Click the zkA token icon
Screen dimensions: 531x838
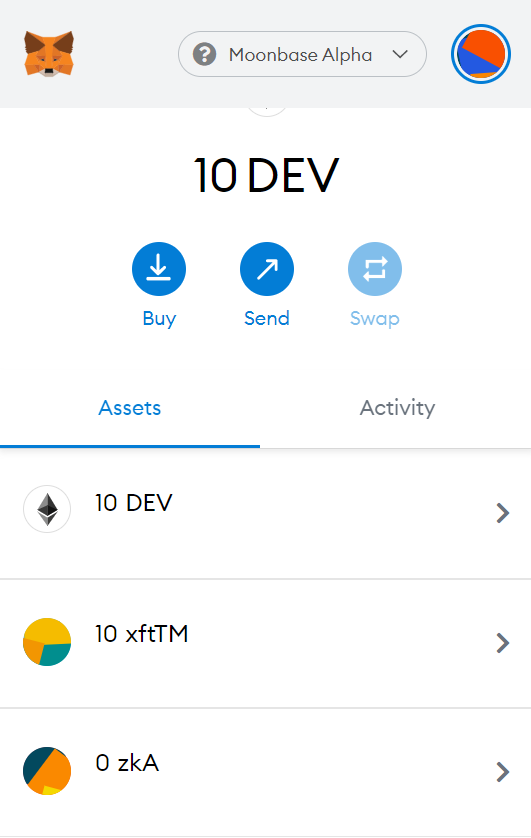(47, 771)
